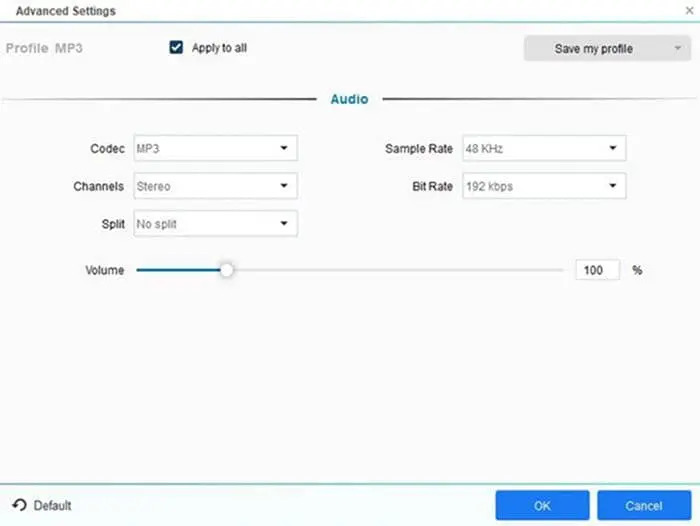The image size is (700, 526).
Task: Click the Audio section header
Action: pos(349,99)
